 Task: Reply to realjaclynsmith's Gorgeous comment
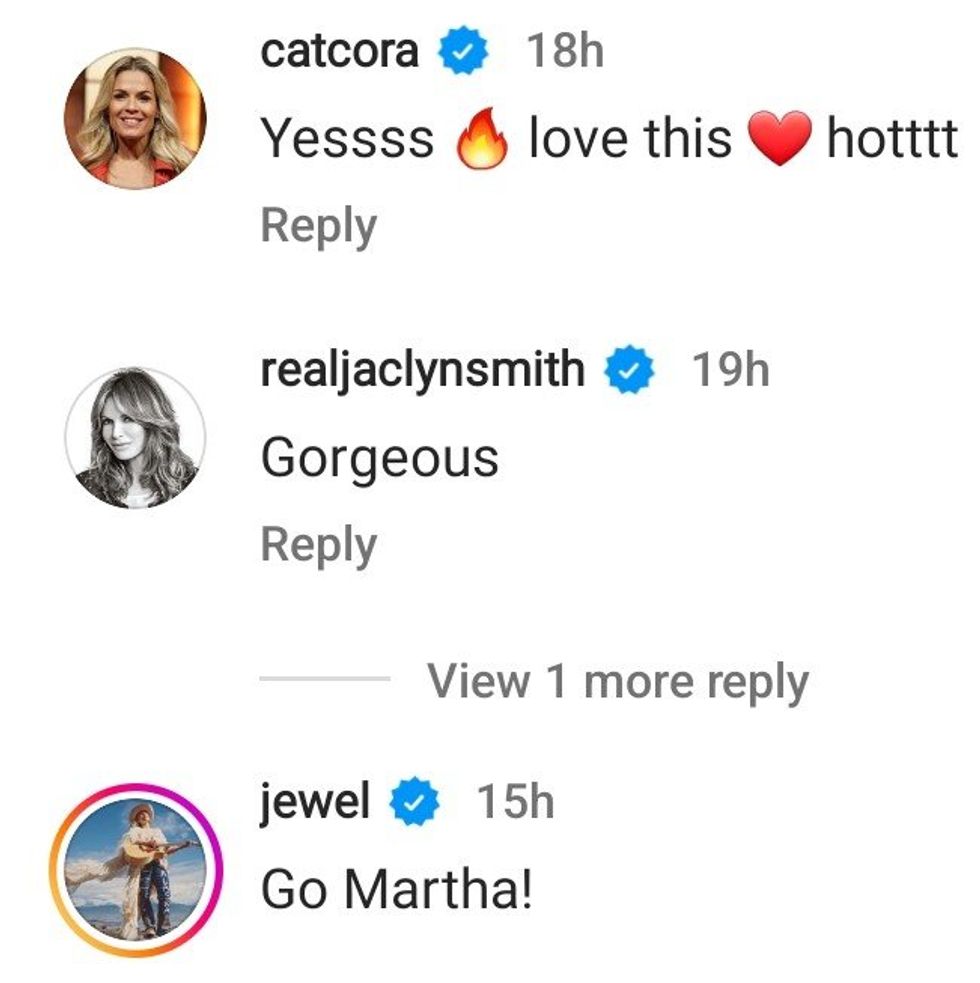[318, 545]
